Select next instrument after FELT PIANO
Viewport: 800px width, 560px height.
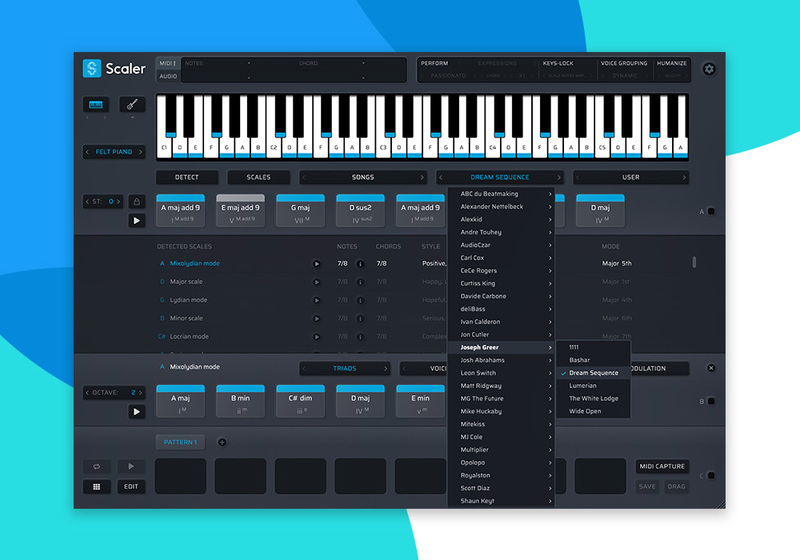coord(140,152)
